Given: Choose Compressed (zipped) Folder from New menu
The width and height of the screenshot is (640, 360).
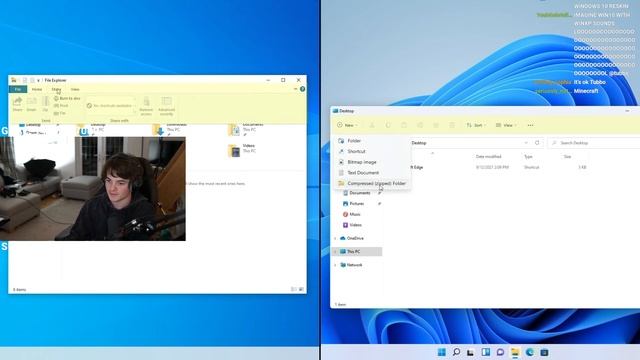Looking at the screenshot, I should pyautogui.click(x=373, y=183).
